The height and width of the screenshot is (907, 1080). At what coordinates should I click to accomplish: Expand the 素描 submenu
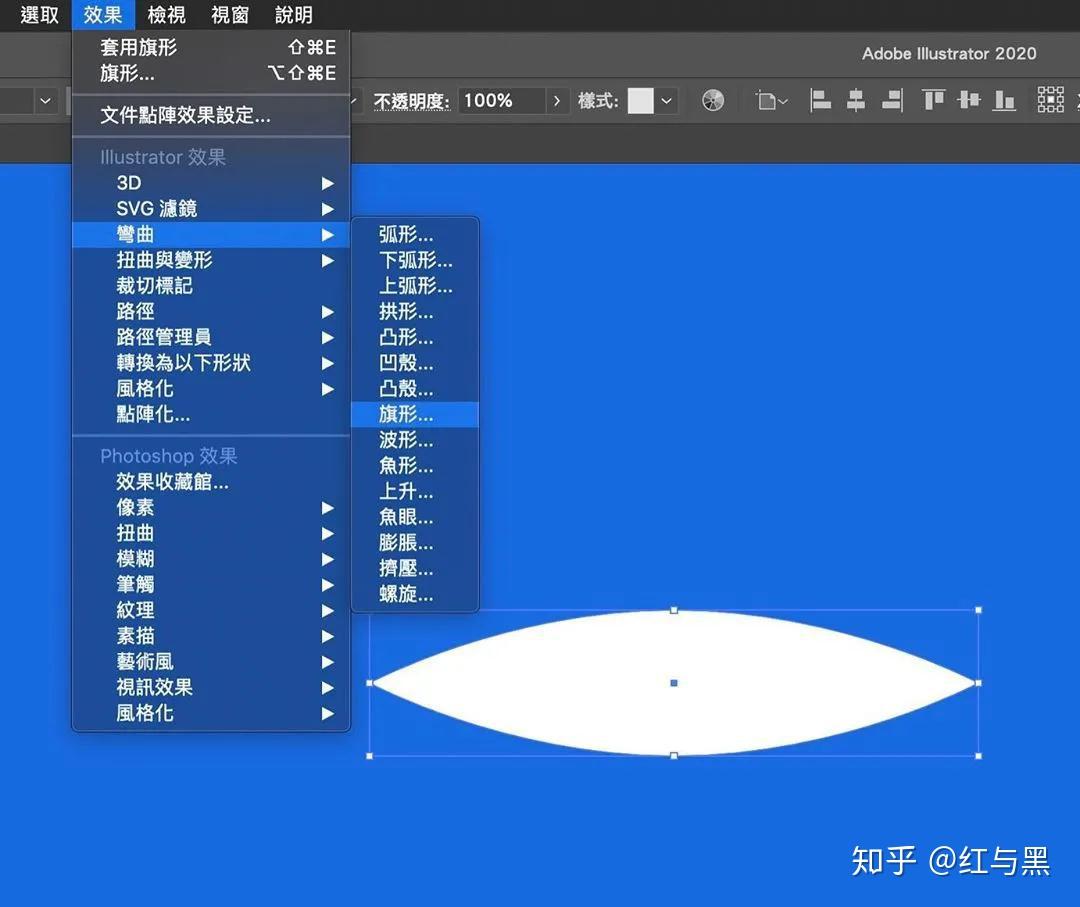[x=211, y=636]
